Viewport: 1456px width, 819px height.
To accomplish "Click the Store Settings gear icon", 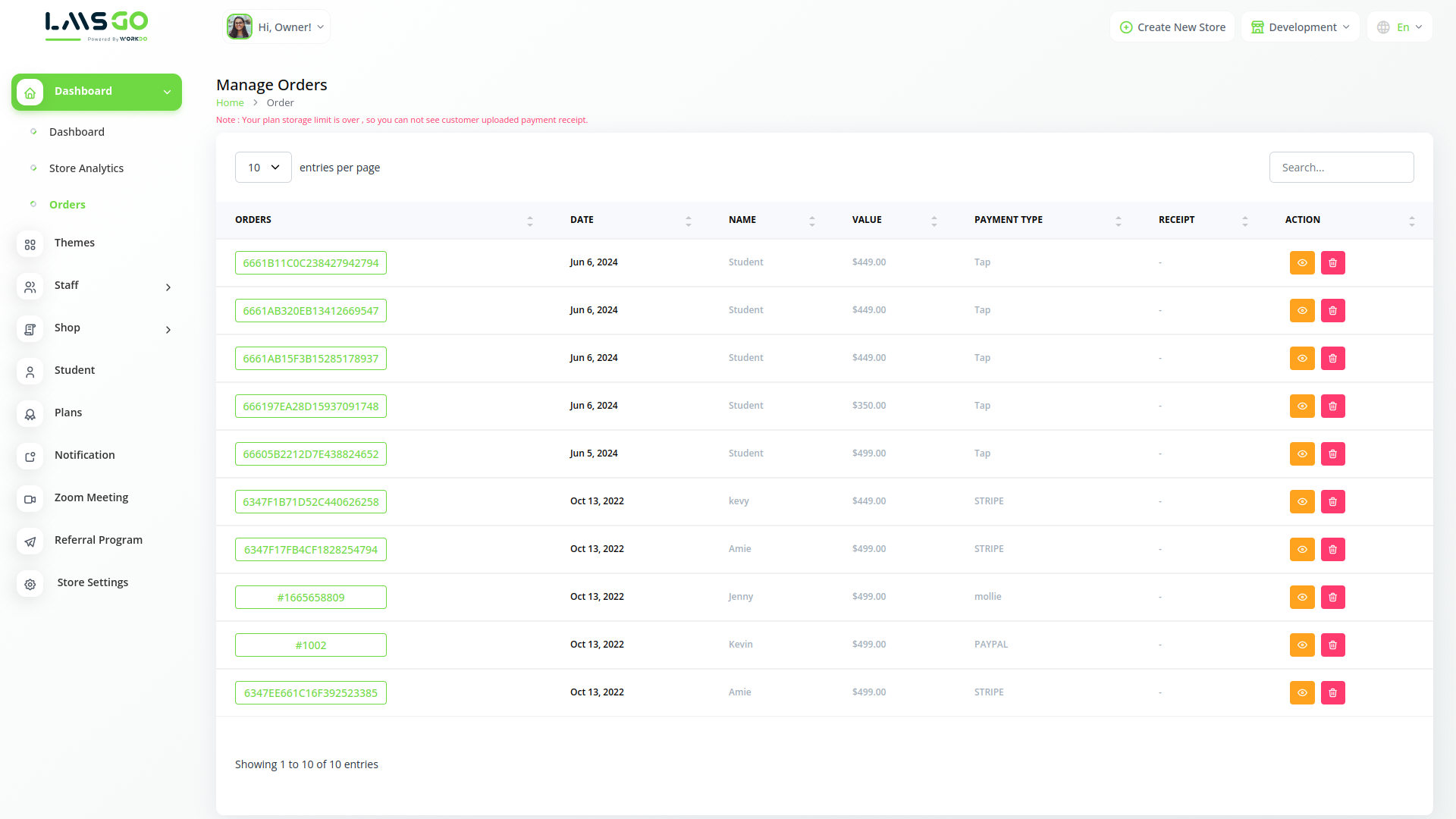I will coord(30,584).
